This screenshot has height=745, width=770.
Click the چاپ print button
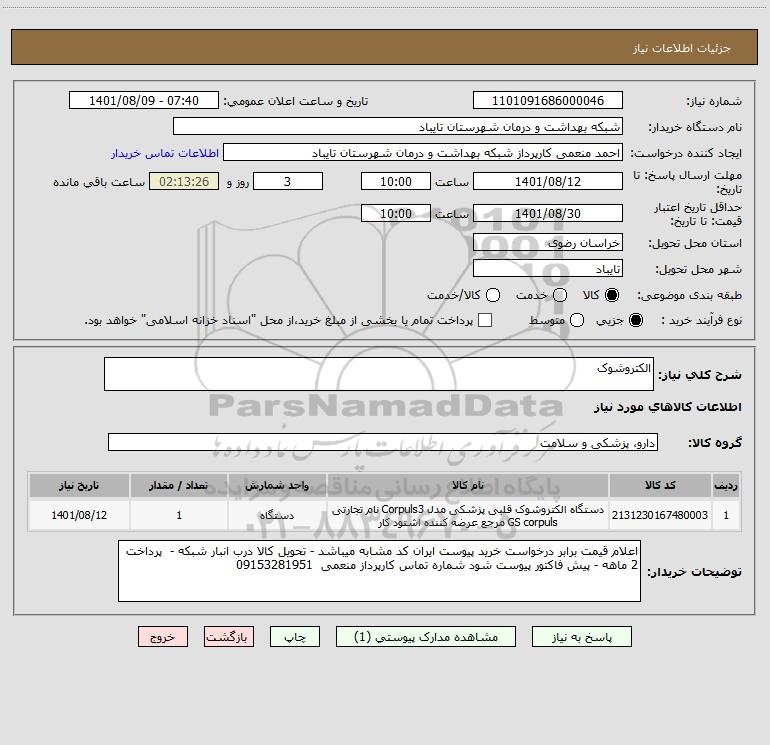pos(295,637)
